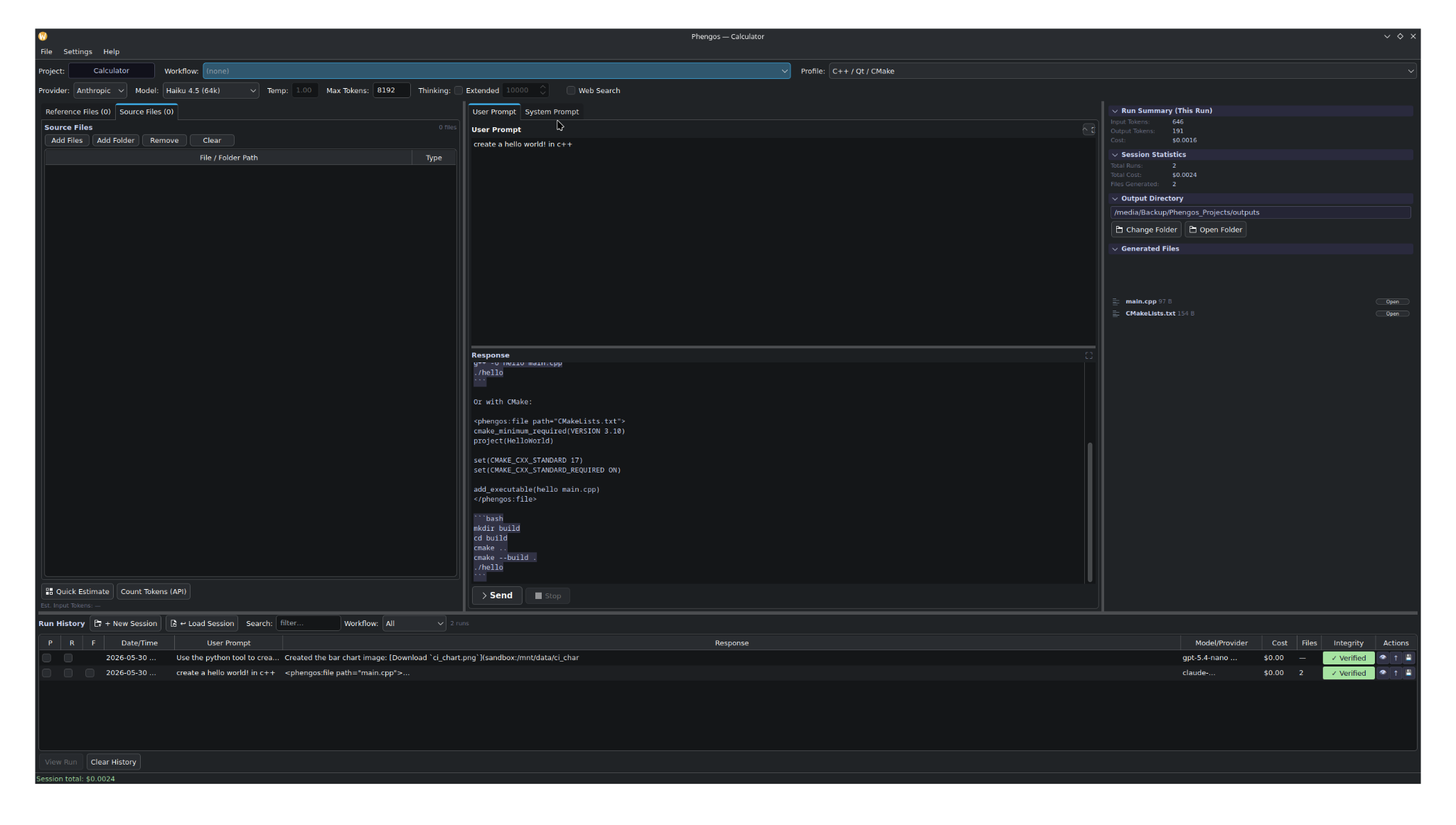The width and height of the screenshot is (1456, 825).
Task: Click the Date/Time column header
Action: click(139, 643)
